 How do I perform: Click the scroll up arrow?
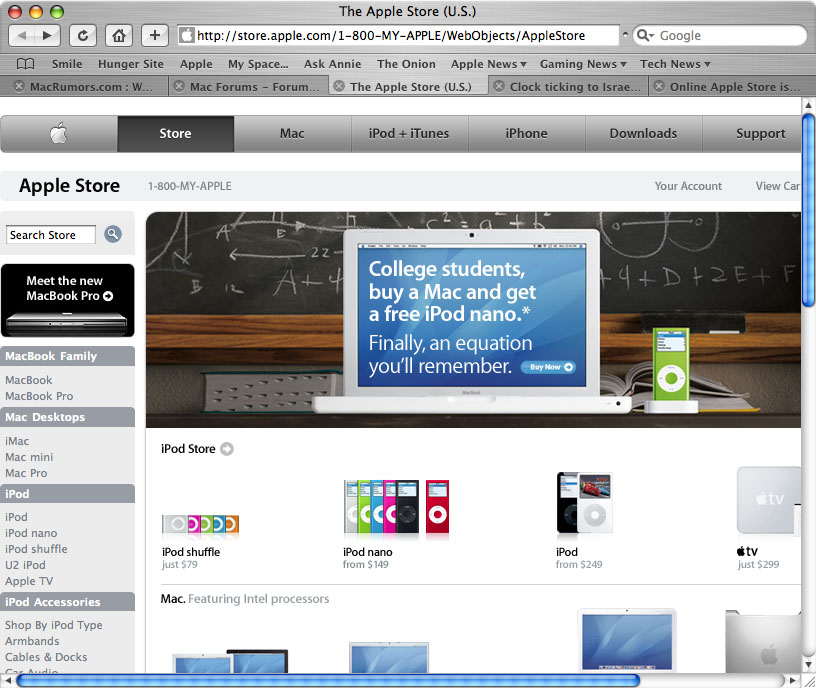pos(808,105)
